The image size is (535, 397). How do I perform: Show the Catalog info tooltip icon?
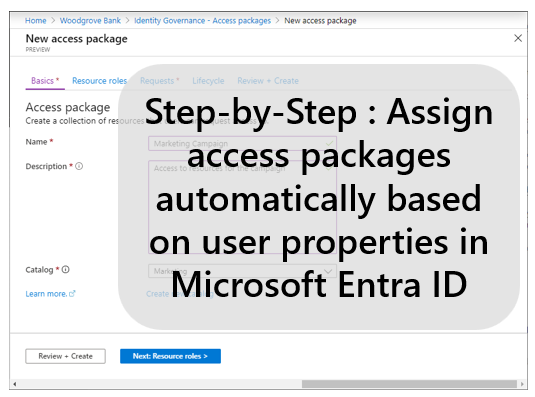[x=66, y=269]
